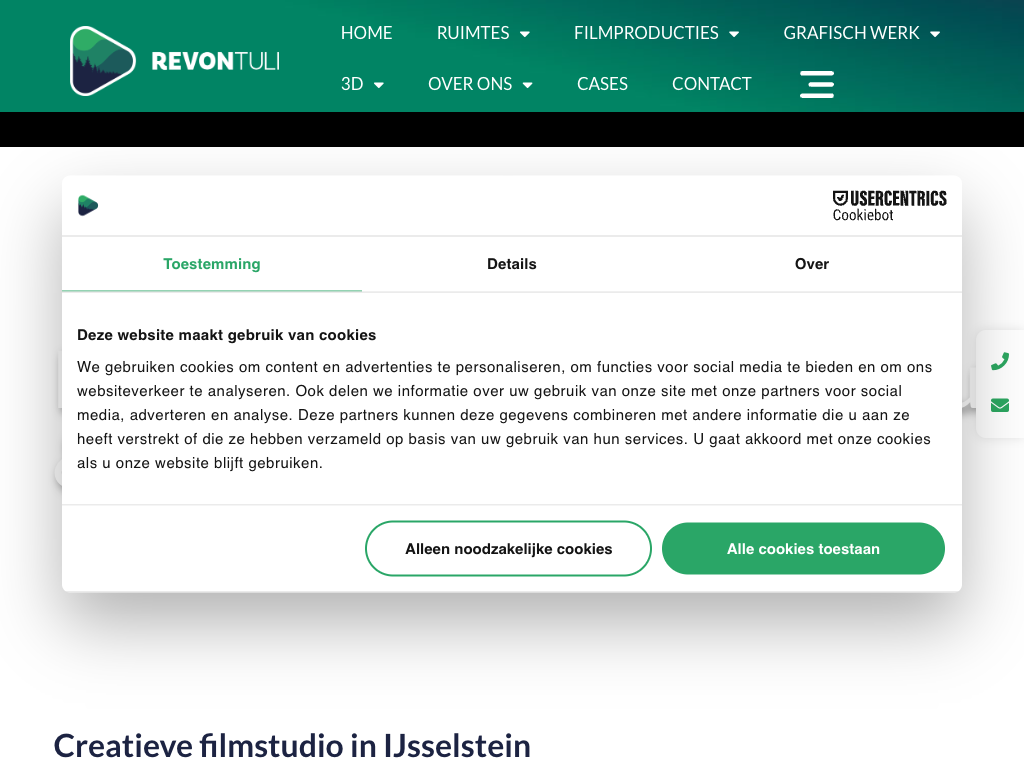Click the Revontuli logo in header
1024x768 pixels.
175,61
